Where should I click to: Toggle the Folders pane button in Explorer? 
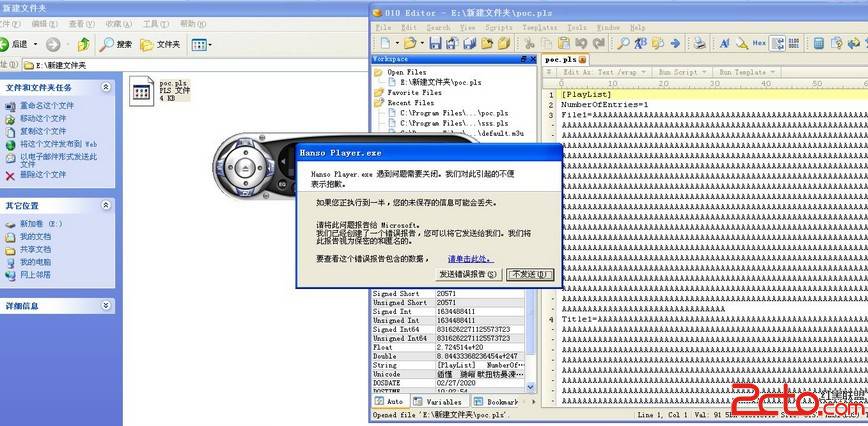click(x=160, y=44)
